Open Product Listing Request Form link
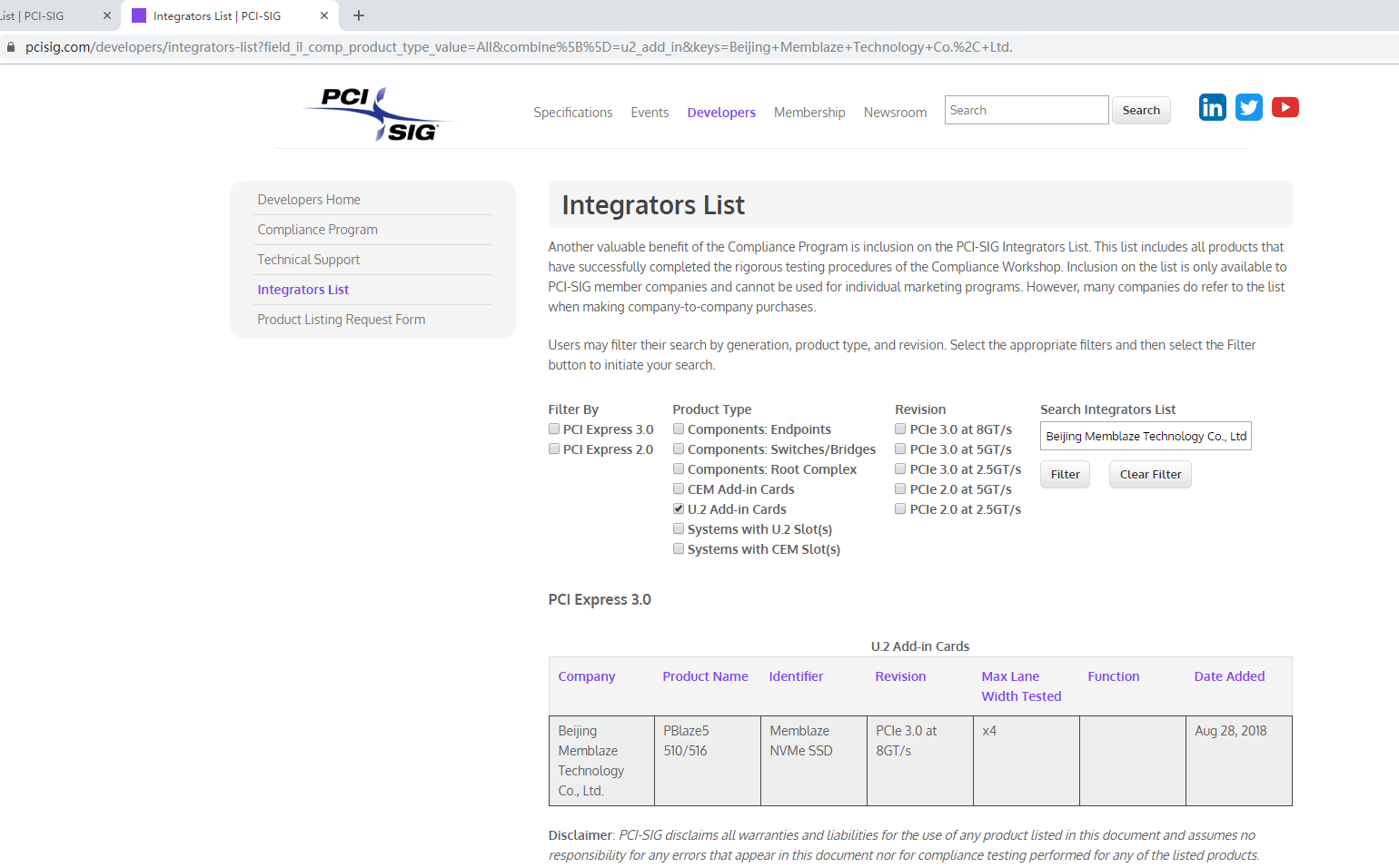Viewport: 1399px width, 868px height. pyautogui.click(x=341, y=320)
